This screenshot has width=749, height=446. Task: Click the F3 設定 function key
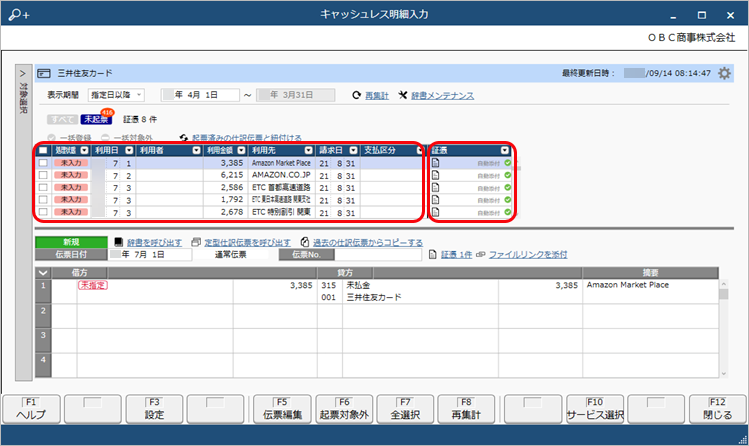coord(154,409)
